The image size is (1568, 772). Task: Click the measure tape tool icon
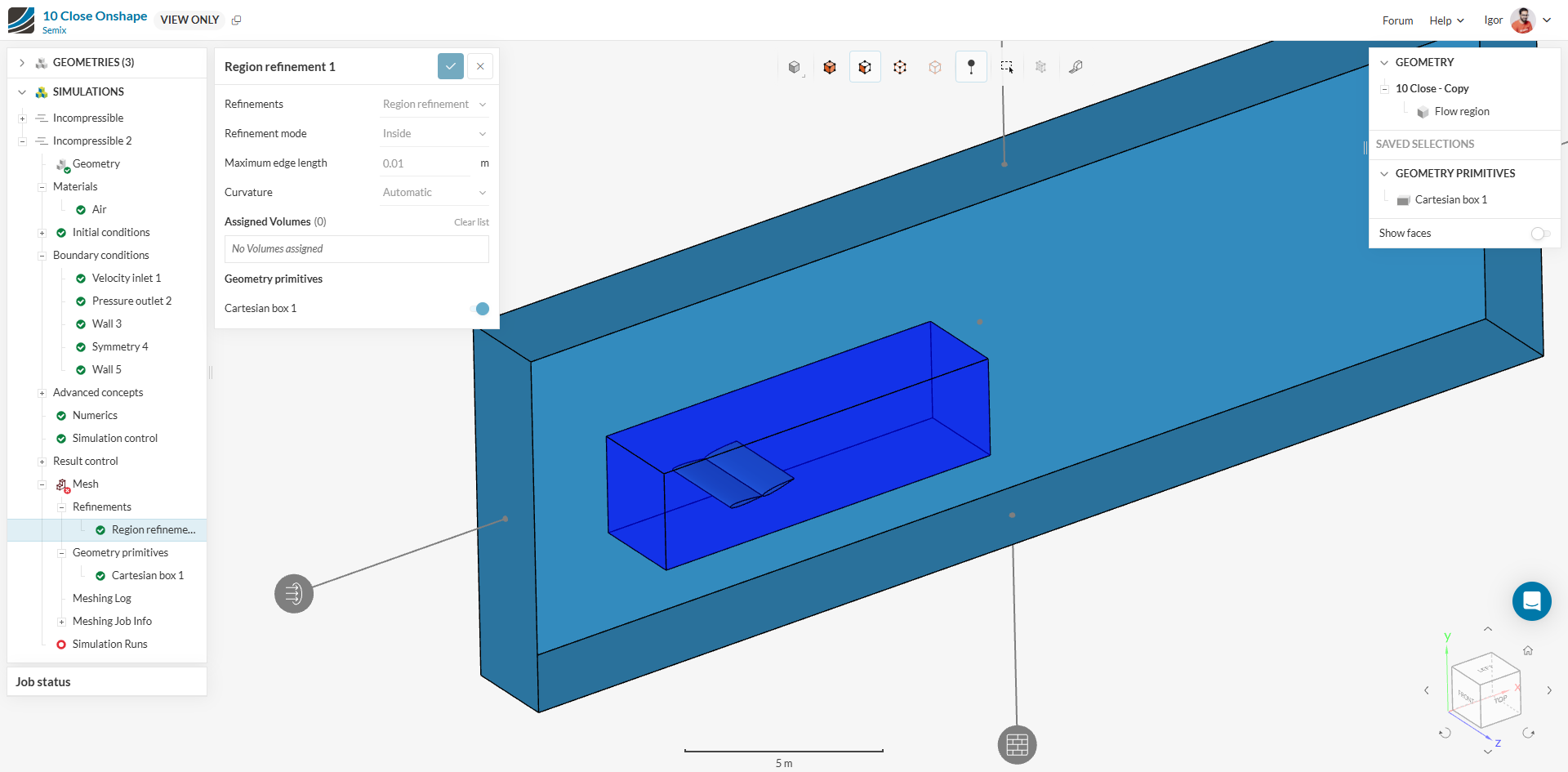click(x=1076, y=67)
